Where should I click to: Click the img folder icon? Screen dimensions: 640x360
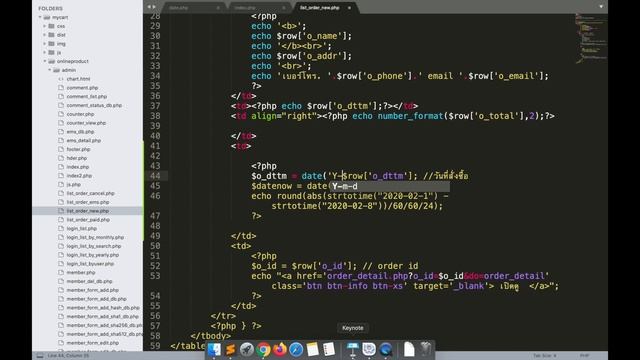(51, 43)
